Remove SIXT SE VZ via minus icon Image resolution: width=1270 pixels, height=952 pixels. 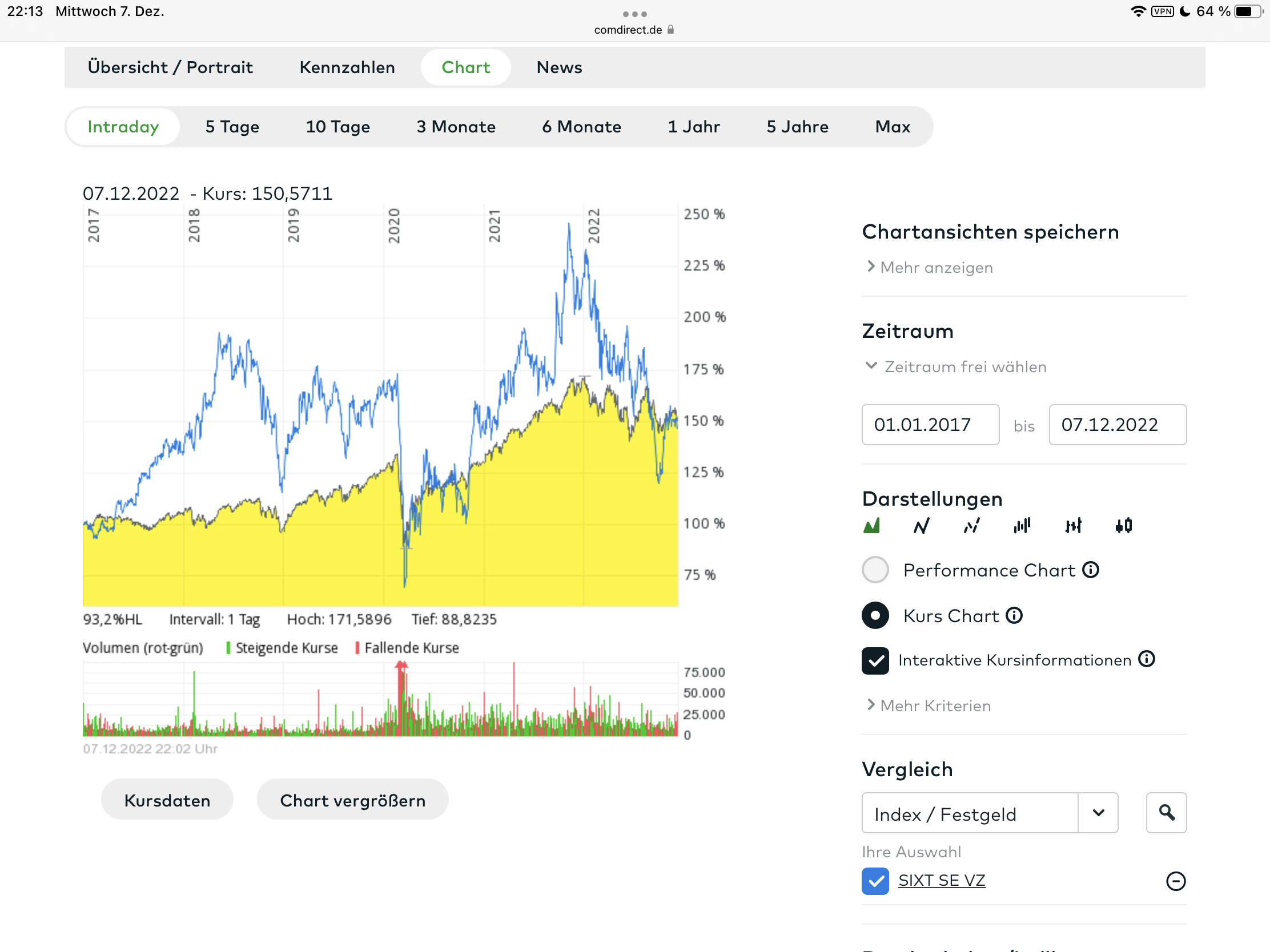click(1175, 881)
